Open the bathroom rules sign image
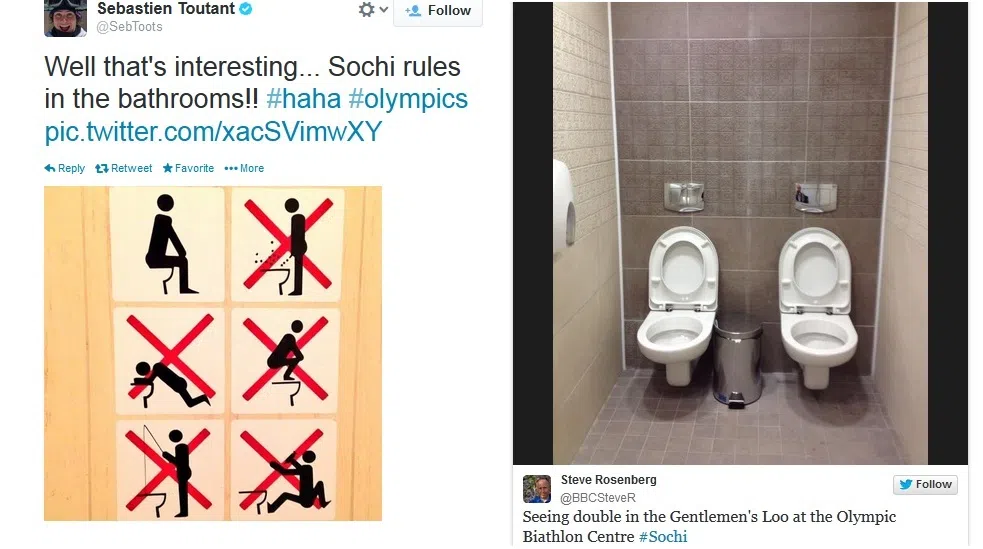Viewport: 983px width, 549px height. (x=213, y=353)
